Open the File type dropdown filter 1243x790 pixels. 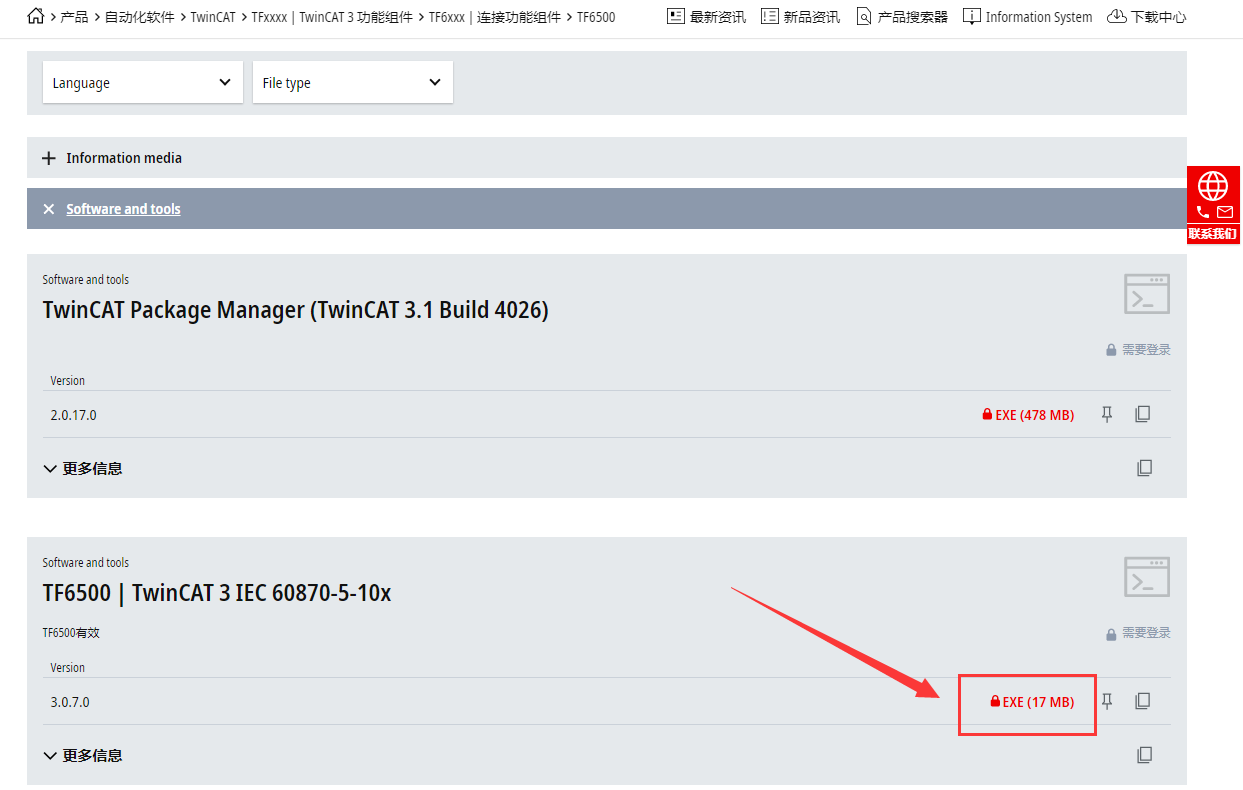pos(353,82)
